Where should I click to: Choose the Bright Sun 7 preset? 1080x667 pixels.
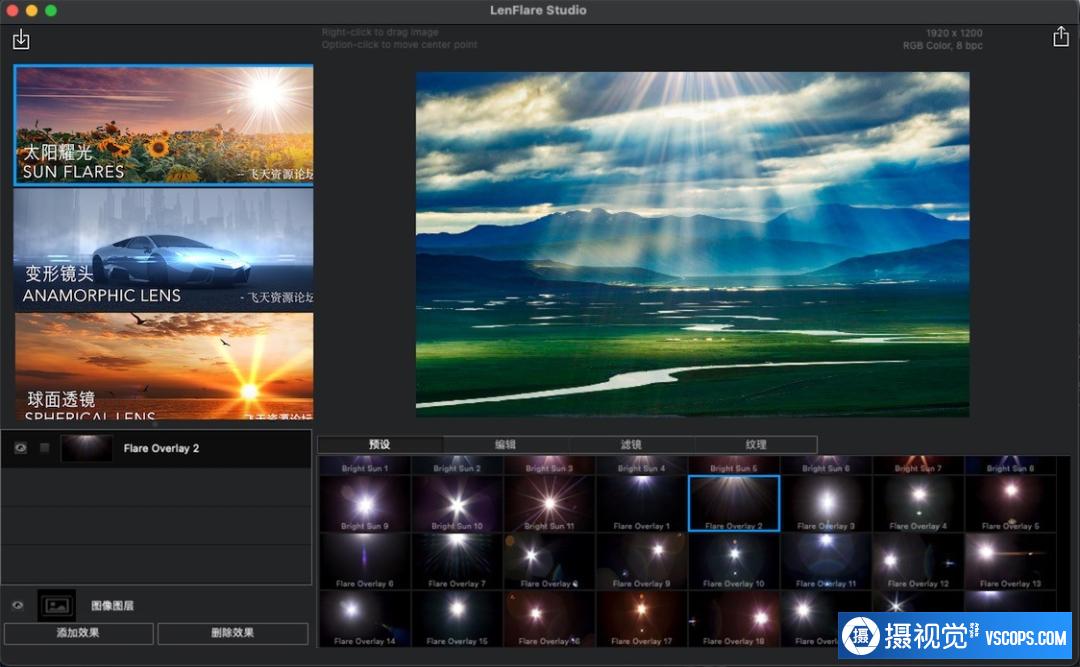pos(919,465)
